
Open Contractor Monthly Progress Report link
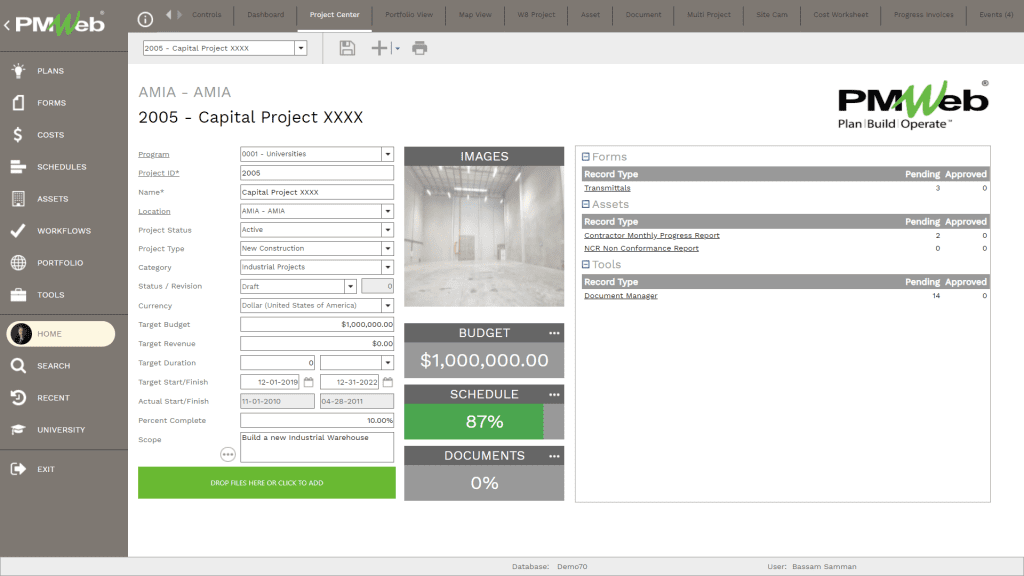pyautogui.click(x=652, y=235)
